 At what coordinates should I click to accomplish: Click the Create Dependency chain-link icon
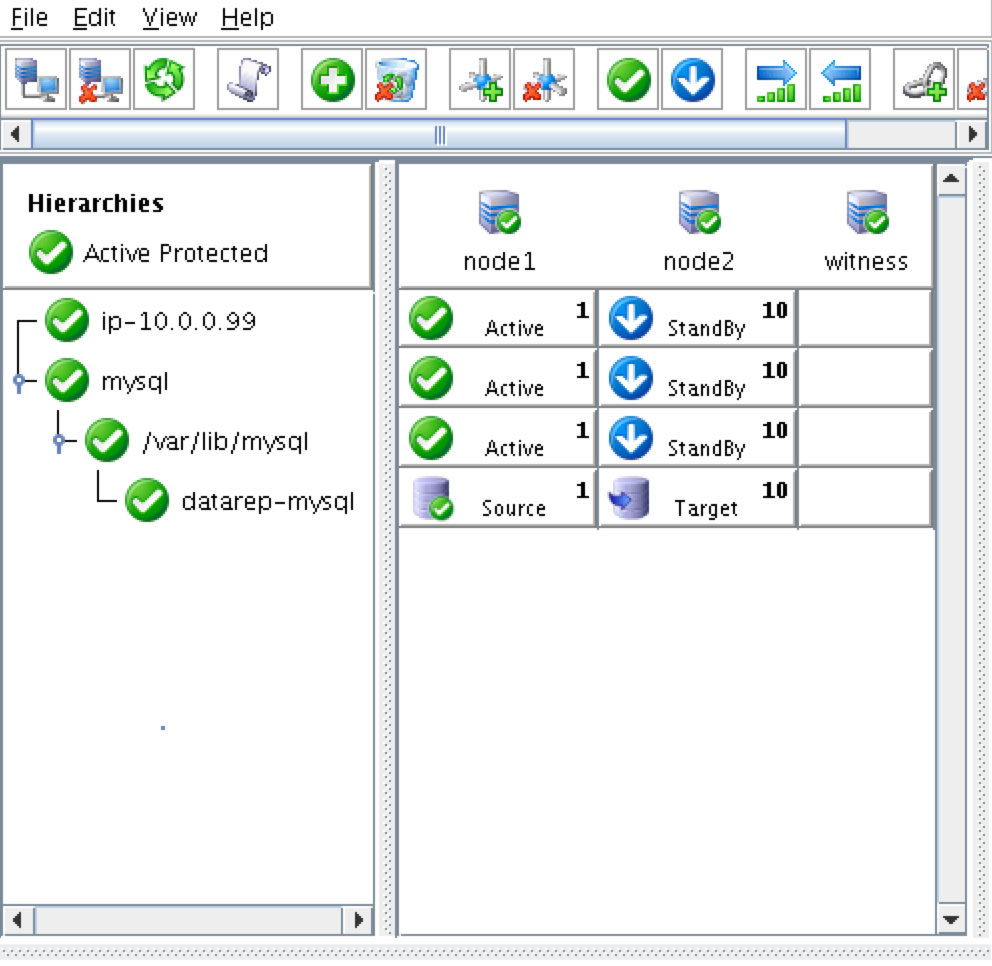(x=924, y=80)
